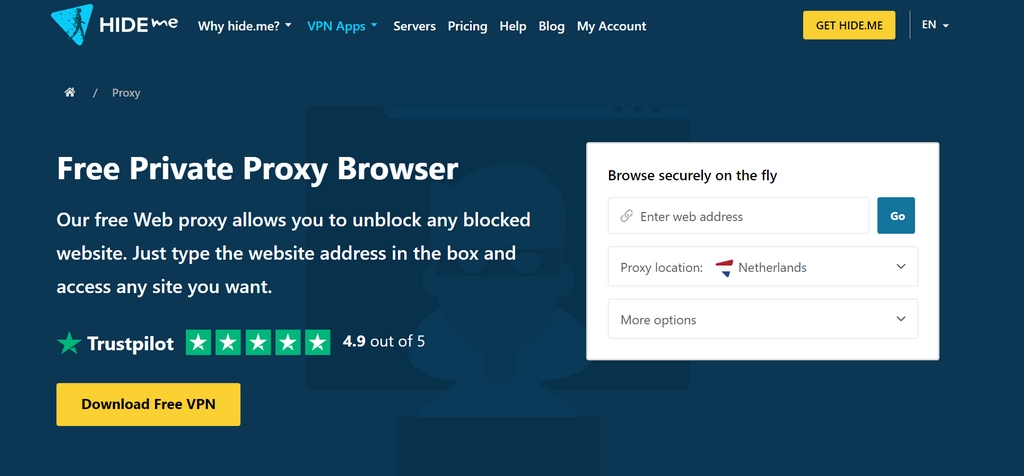Screen dimensions: 1024x476
Task: Open the Blog page
Action: tap(552, 26)
